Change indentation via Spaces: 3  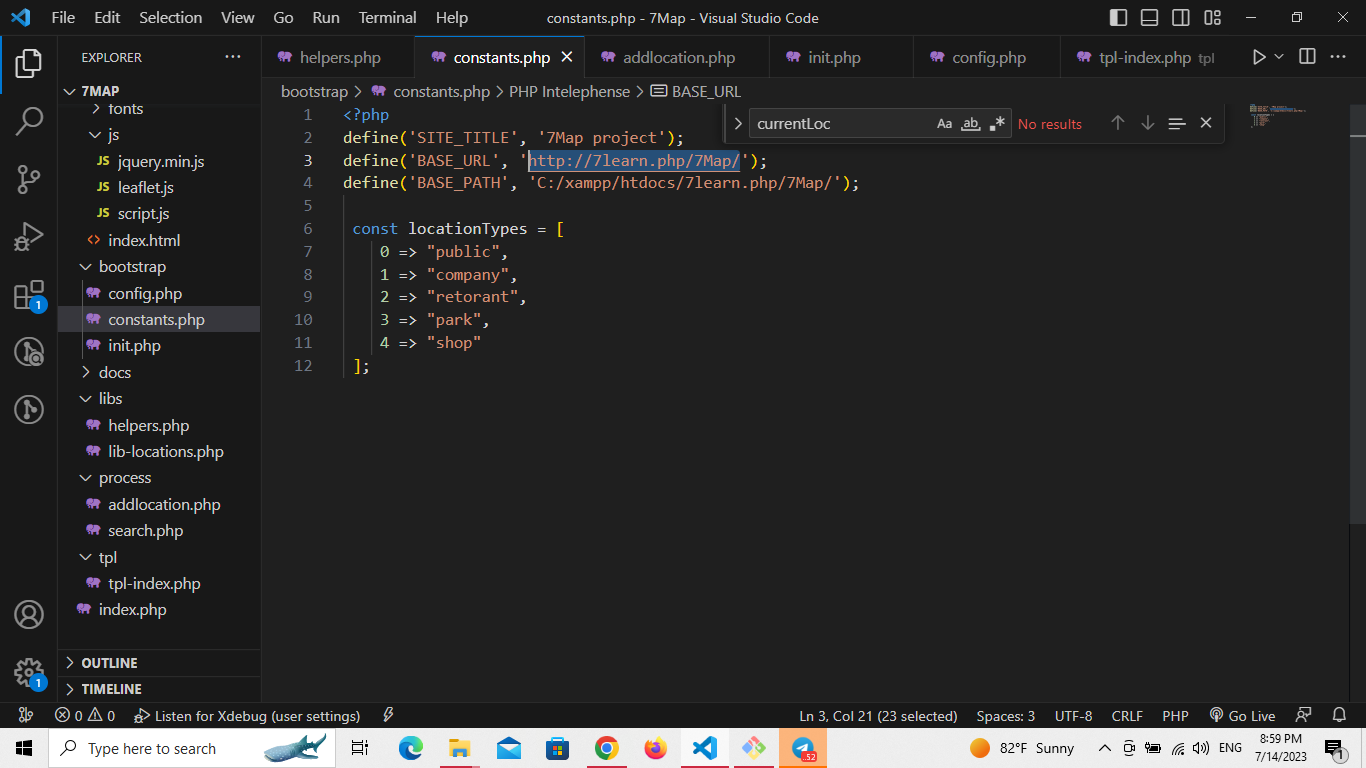coord(1005,716)
